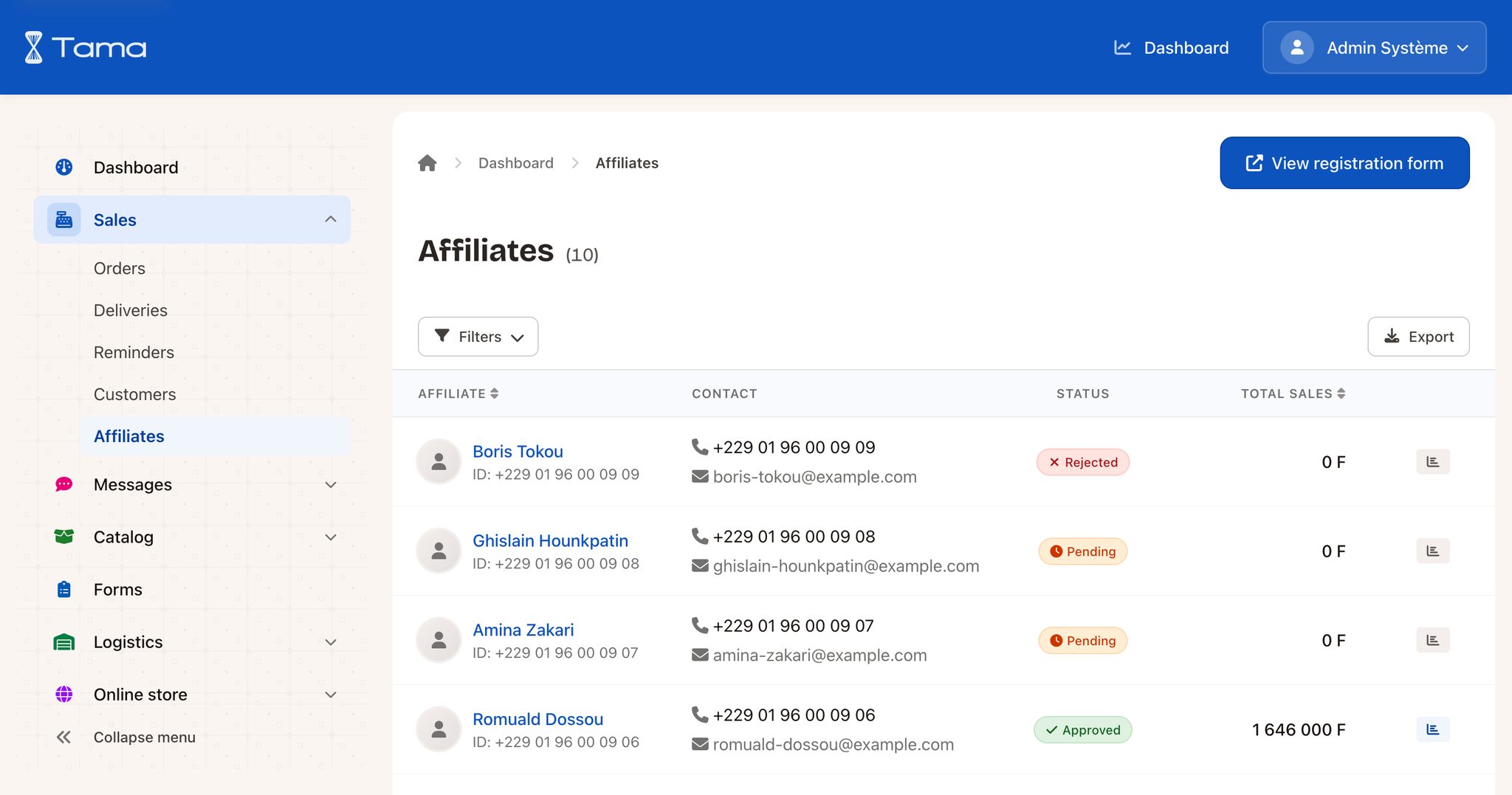The width and height of the screenshot is (1512, 795).
Task: Expand the Logistics section chevron
Action: coord(331,642)
